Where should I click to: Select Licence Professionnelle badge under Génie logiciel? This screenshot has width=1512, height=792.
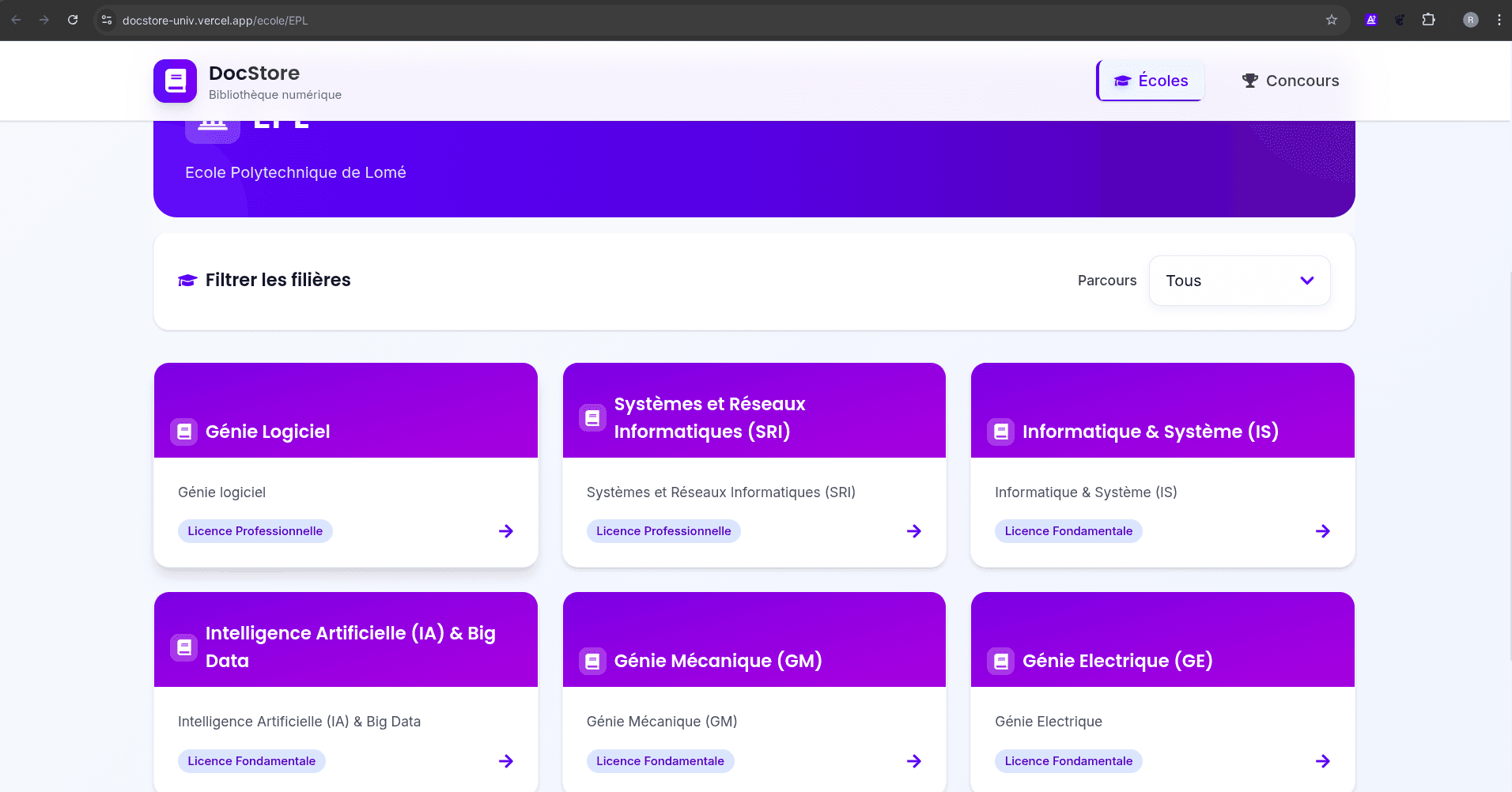(x=255, y=531)
